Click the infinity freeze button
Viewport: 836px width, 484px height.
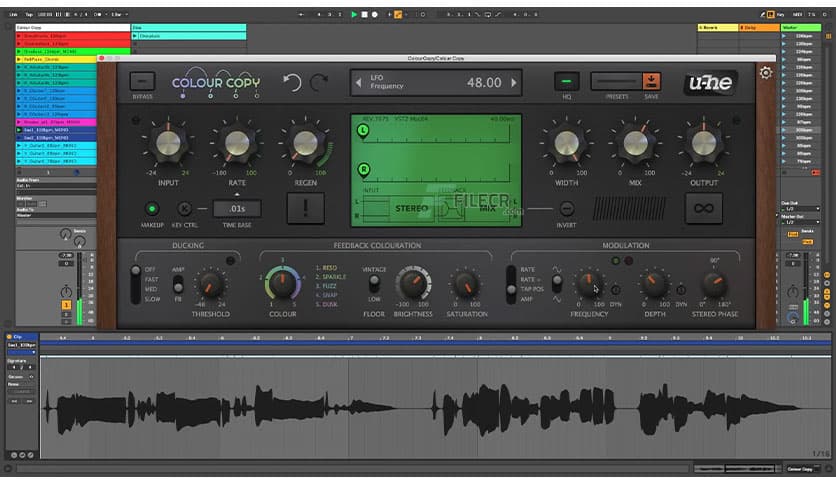point(703,208)
